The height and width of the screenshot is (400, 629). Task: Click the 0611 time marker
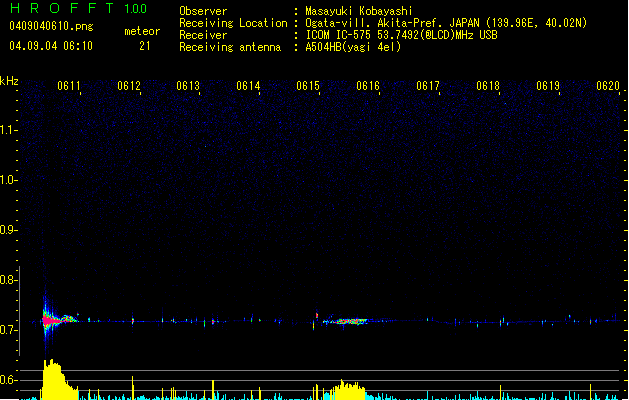[69, 86]
